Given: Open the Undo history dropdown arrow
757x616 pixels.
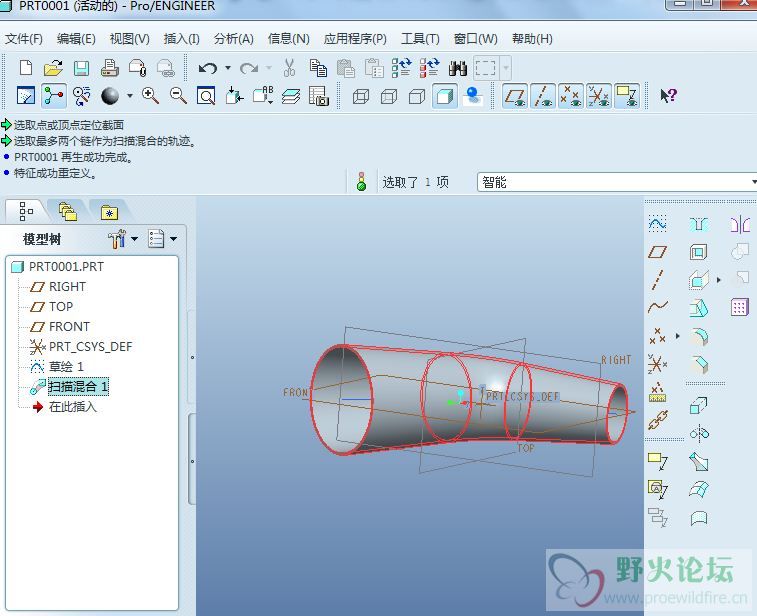Looking at the screenshot, I should 228,68.
